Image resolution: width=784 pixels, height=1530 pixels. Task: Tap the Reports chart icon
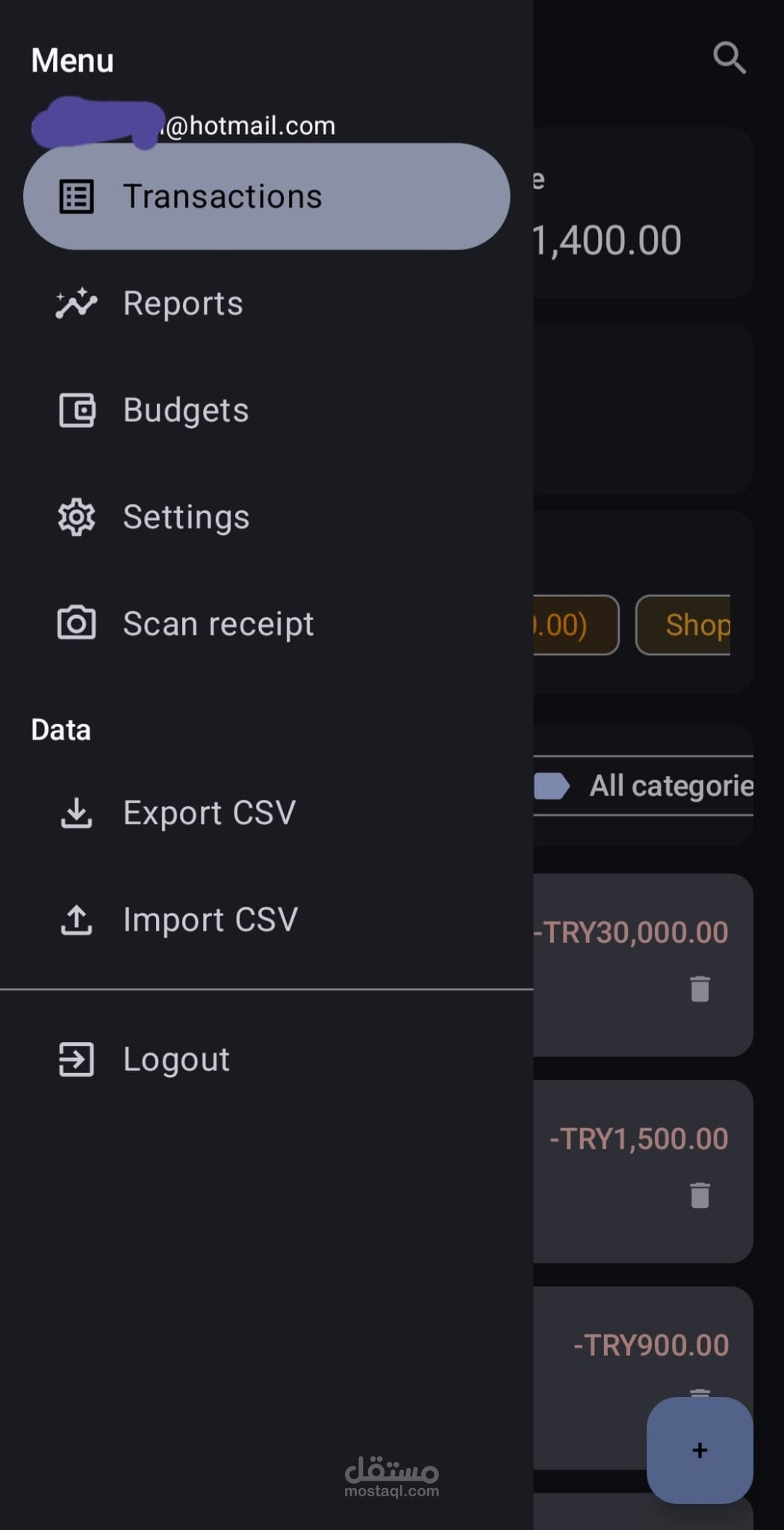click(76, 303)
